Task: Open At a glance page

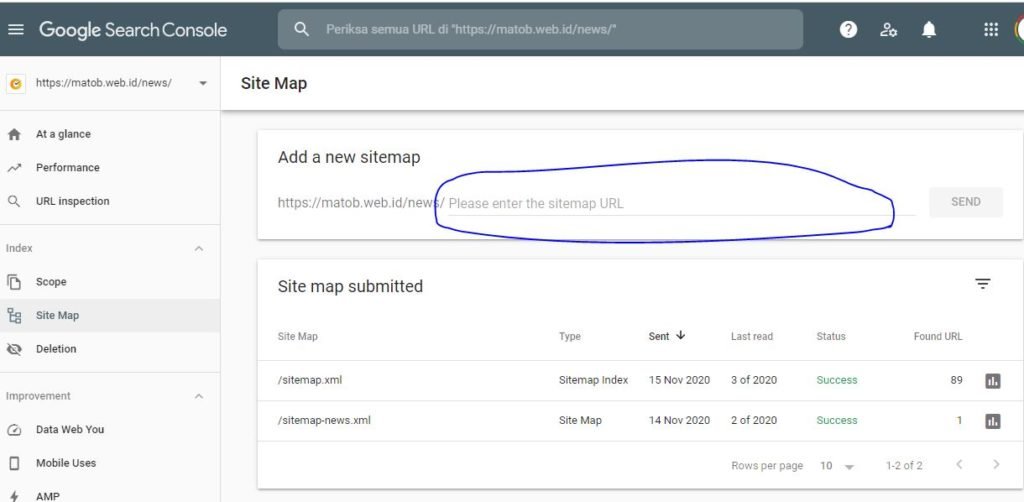Action: pos(63,134)
